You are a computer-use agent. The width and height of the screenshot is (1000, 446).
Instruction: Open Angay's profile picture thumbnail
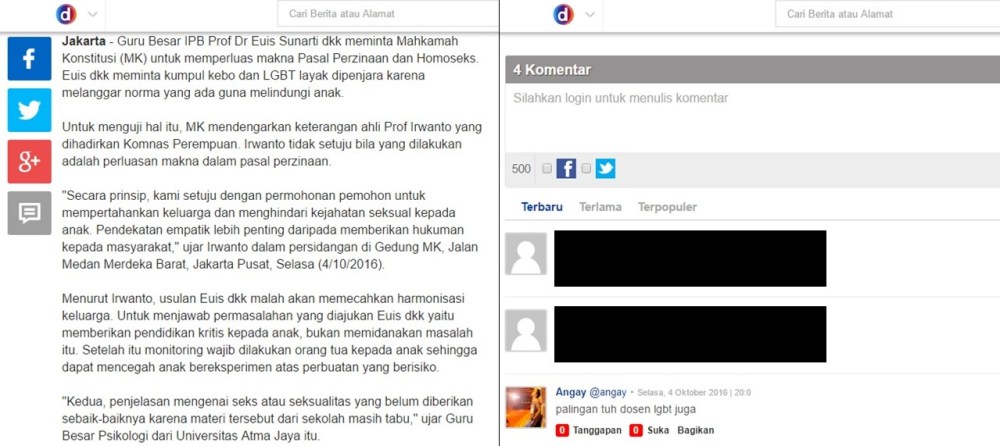(526, 407)
